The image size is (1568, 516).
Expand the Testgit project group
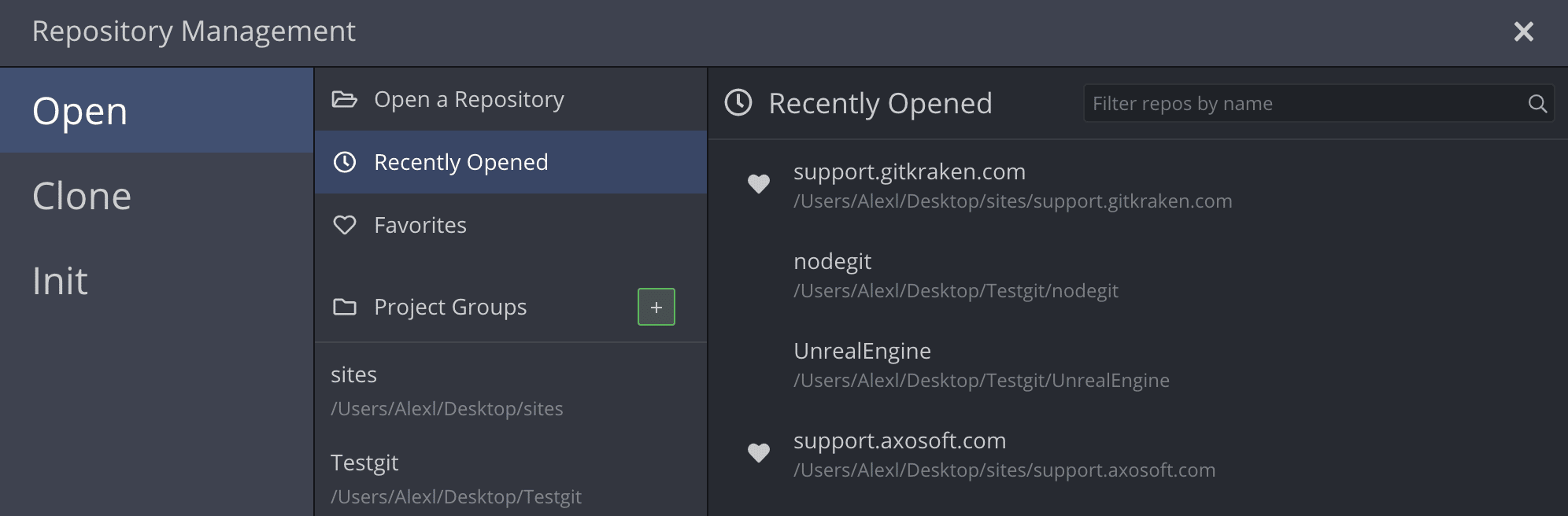click(364, 463)
